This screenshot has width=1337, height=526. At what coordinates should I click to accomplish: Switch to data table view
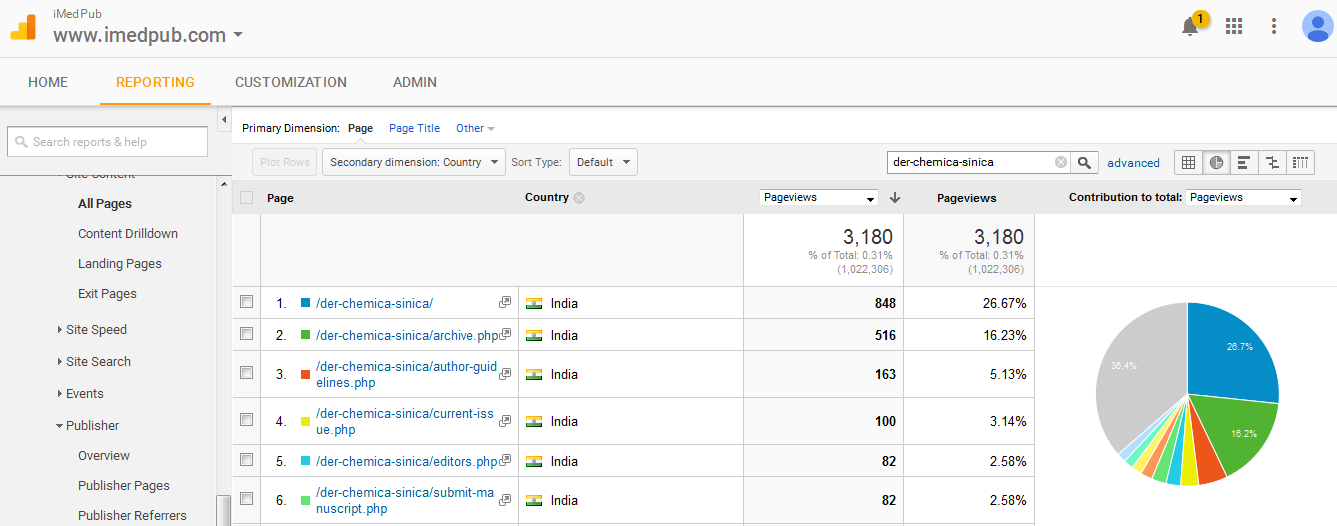click(1188, 162)
